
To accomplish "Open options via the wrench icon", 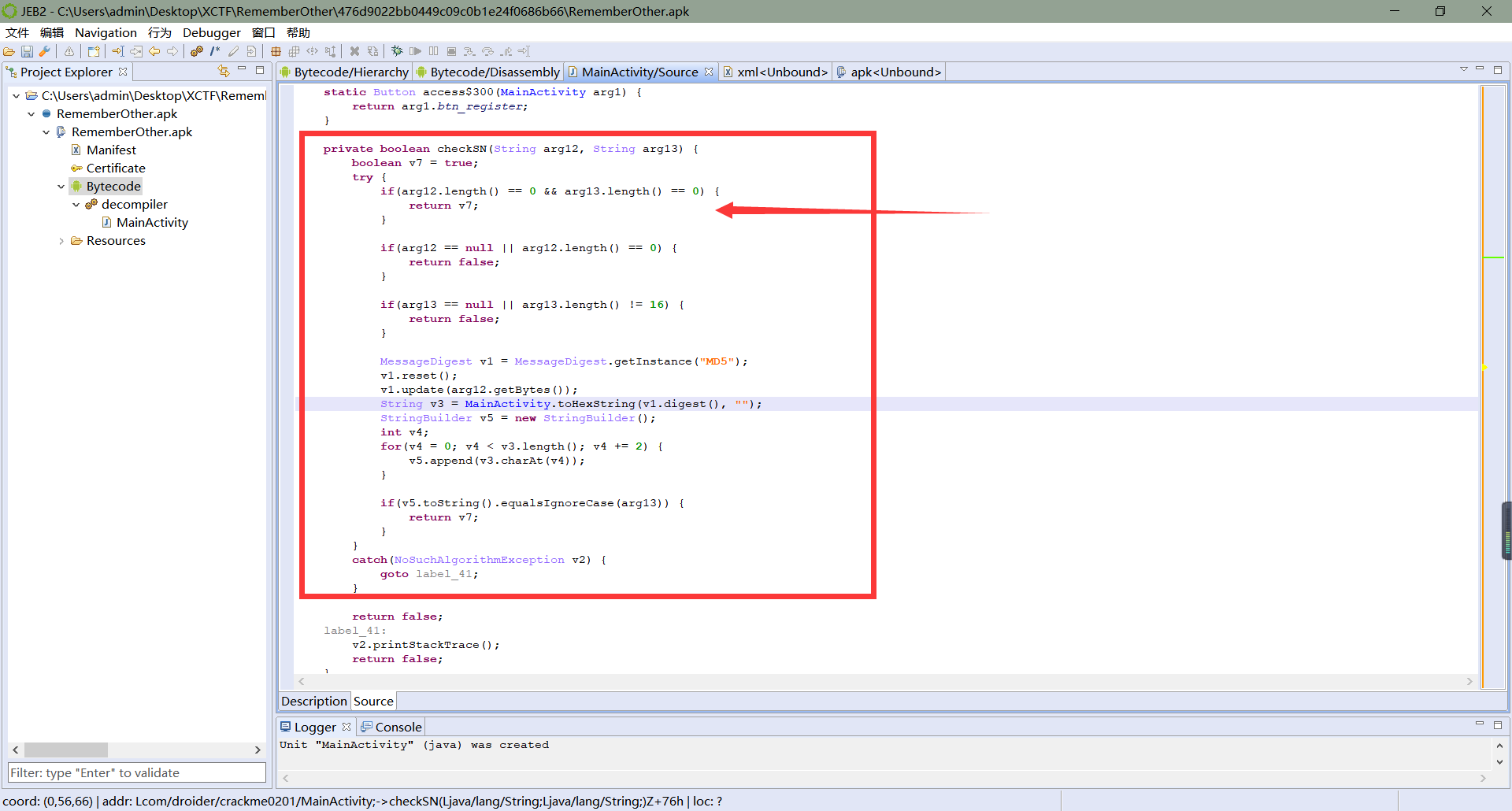I will tap(45, 51).
